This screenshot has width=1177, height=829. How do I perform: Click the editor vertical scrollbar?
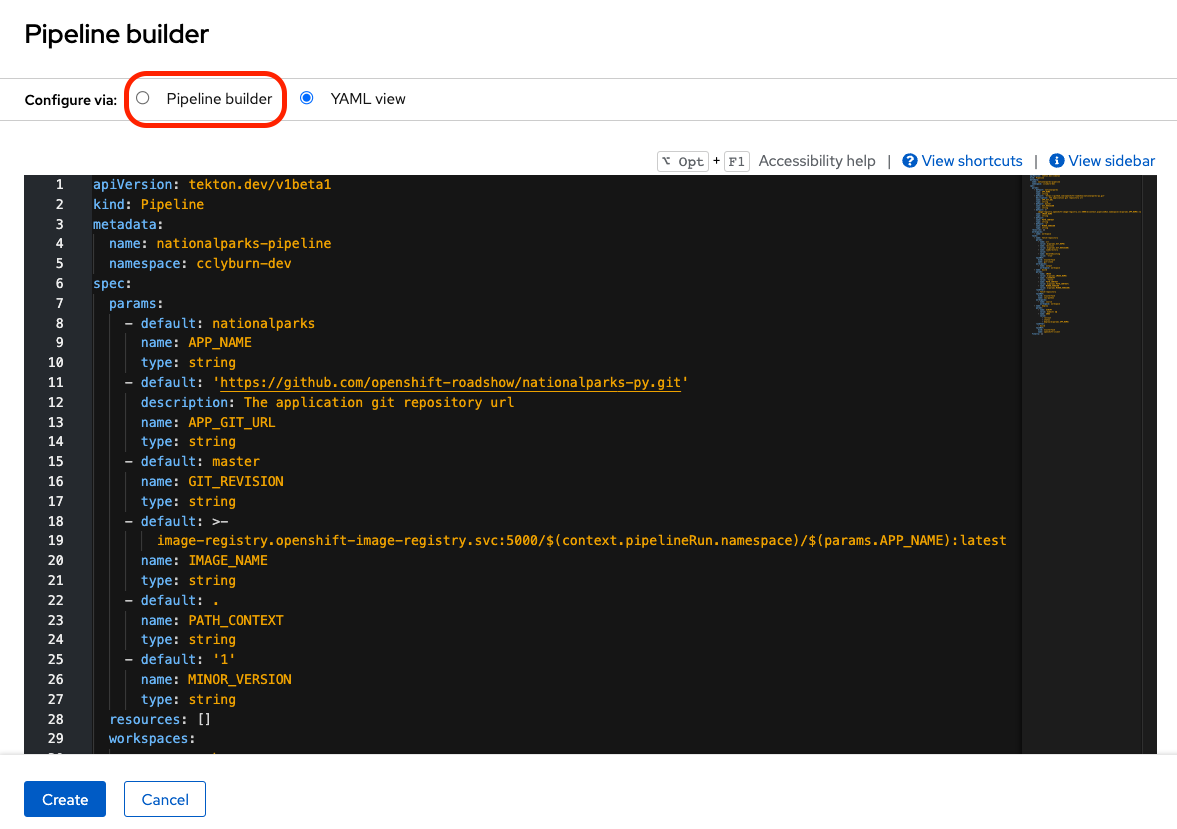1148,464
